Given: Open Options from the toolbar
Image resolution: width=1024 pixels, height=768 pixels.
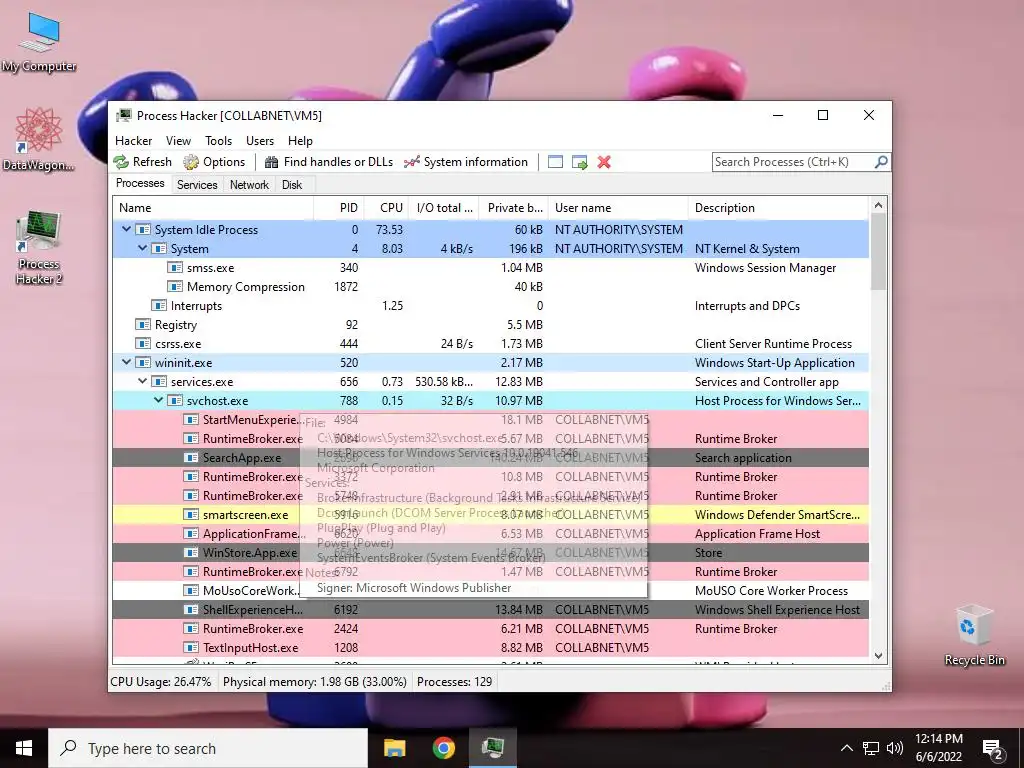Looking at the screenshot, I should coord(214,162).
